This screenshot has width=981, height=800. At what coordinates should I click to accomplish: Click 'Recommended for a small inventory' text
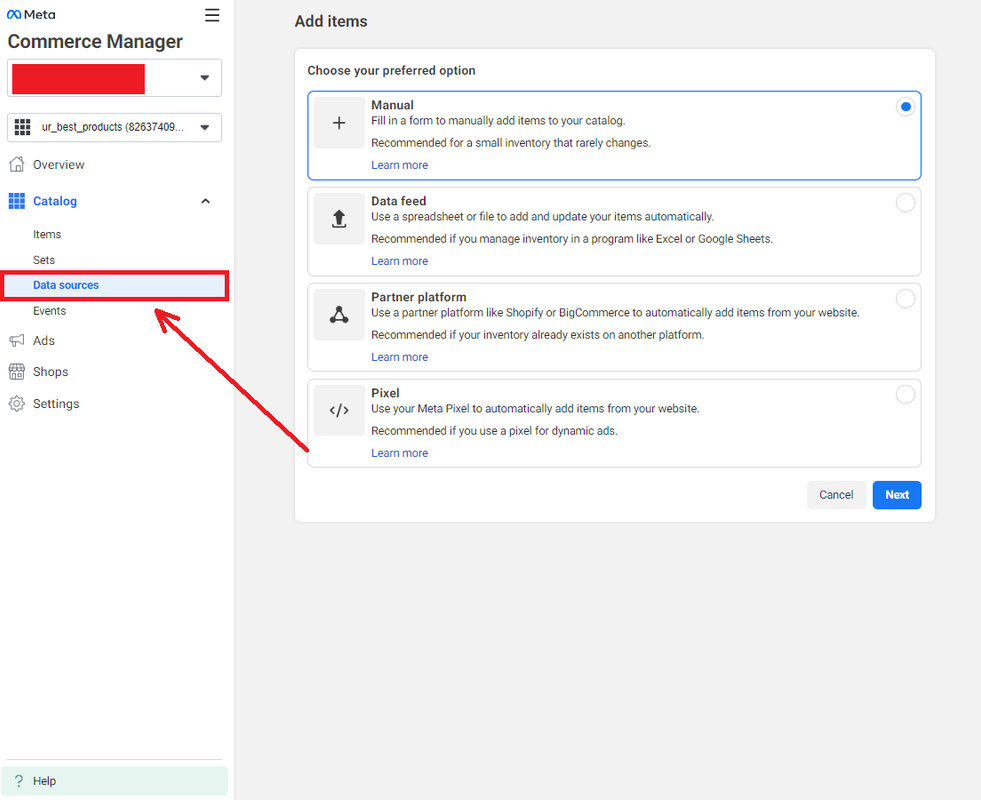click(x=511, y=143)
